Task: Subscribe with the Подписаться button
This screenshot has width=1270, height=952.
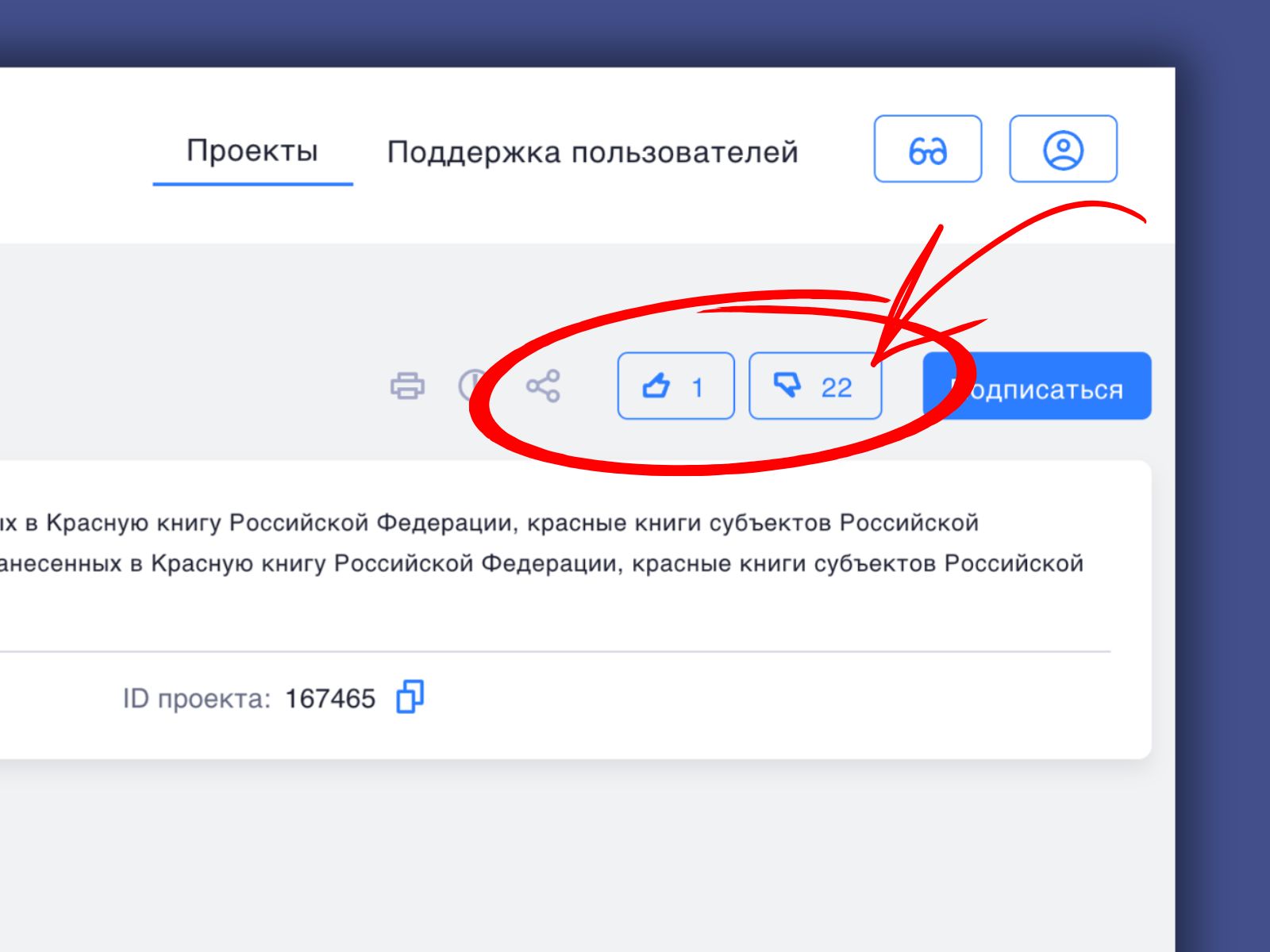Action: click(1037, 386)
